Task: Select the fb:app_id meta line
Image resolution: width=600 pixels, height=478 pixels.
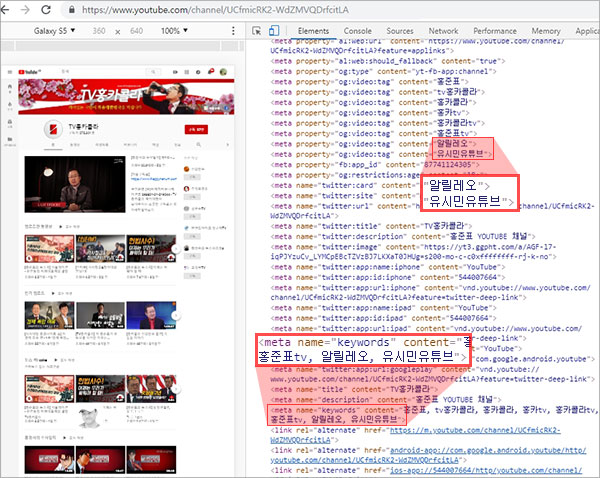Action: click(375, 165)
